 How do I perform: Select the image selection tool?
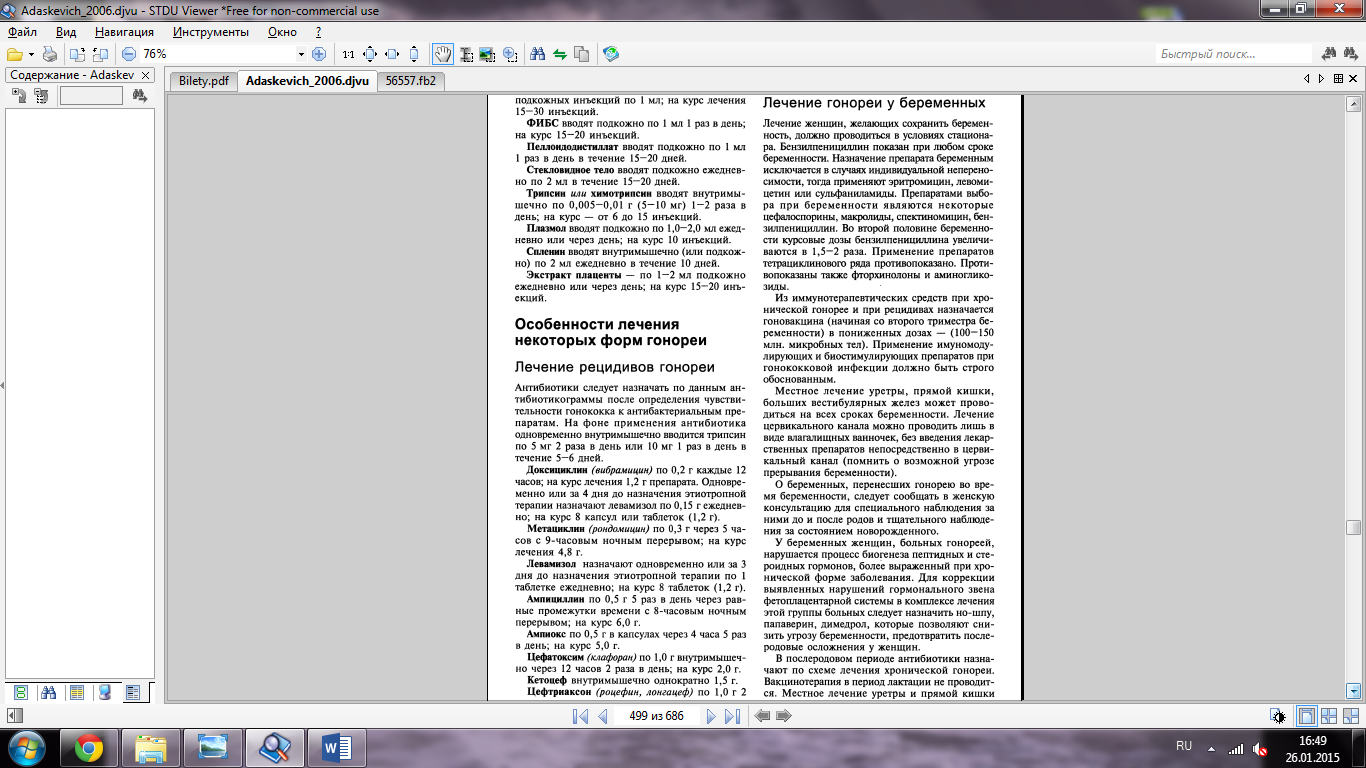tap(487, 54)
